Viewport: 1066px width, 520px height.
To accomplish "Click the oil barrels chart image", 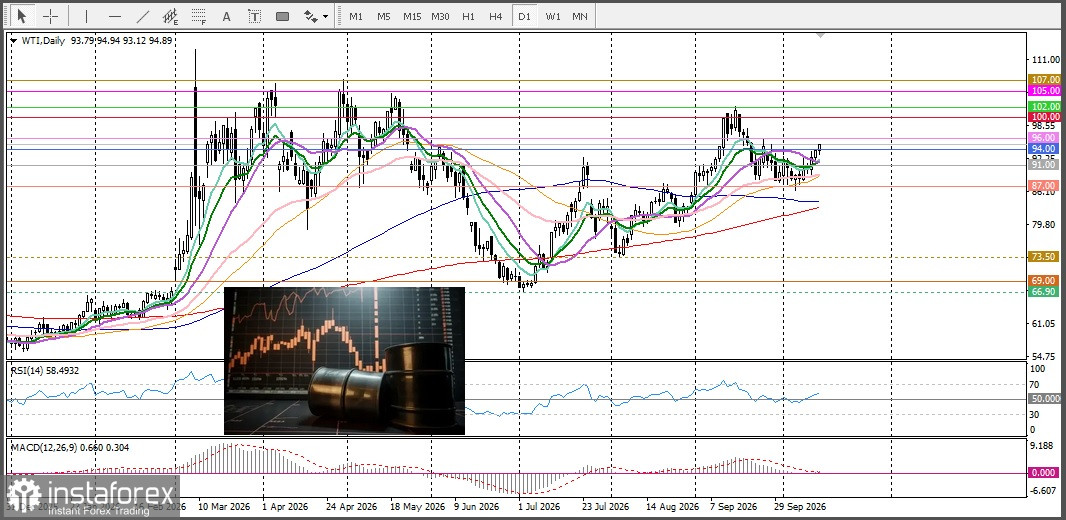I will [345, 360].
